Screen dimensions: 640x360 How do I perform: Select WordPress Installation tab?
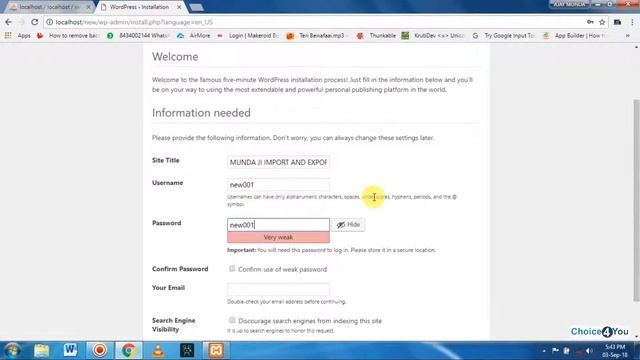click(139, 7)
